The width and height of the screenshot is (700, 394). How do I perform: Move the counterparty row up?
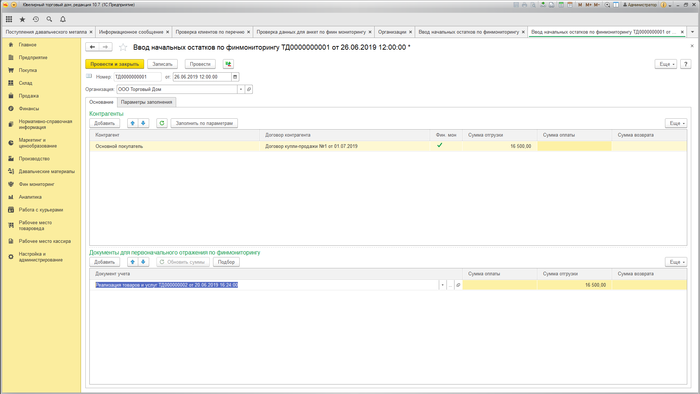[133, 123]
